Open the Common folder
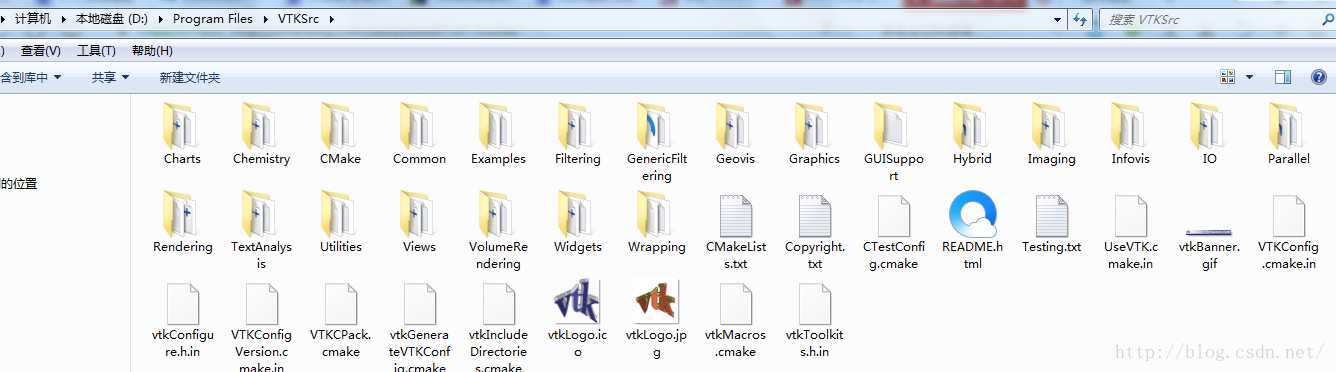The width and height of the screenshot is (1336, 372). click(x=419, y=134)
